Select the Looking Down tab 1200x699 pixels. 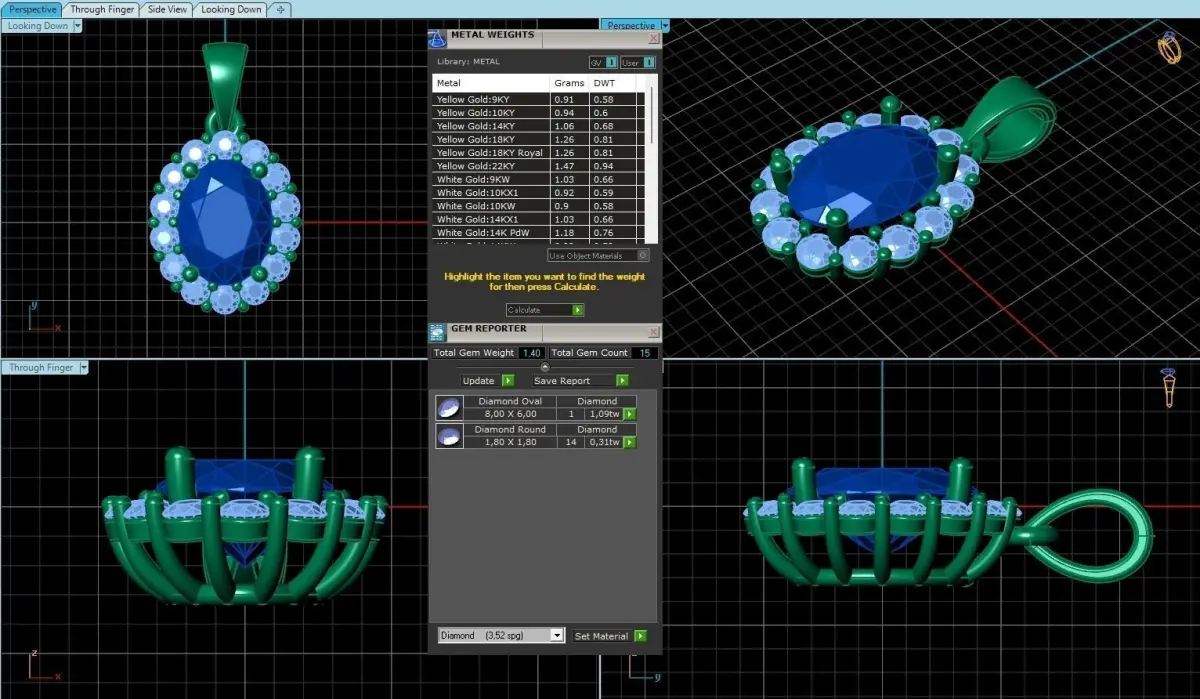click(x=231, y=9)
